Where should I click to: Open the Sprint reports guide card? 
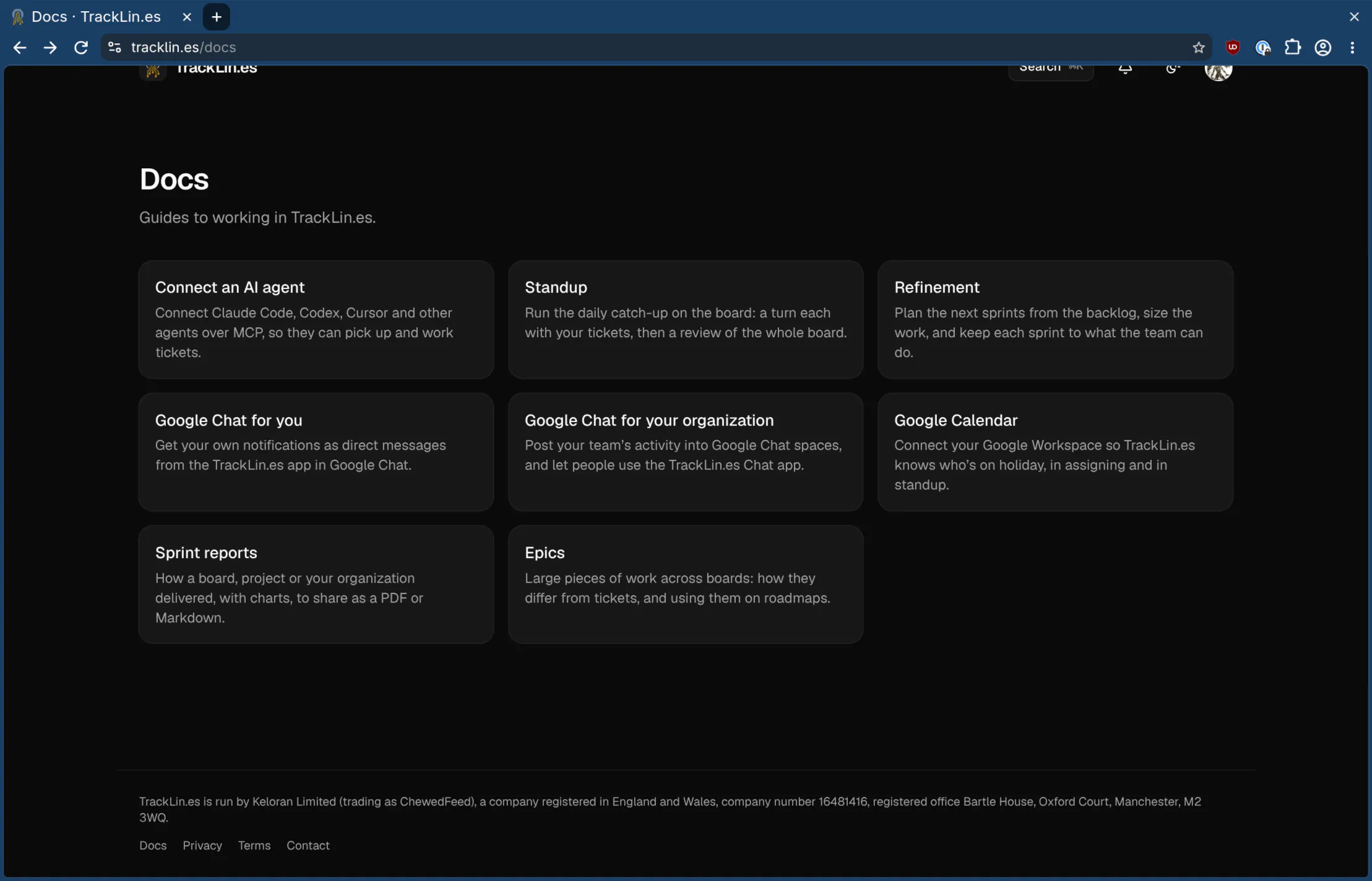point(316,585)
